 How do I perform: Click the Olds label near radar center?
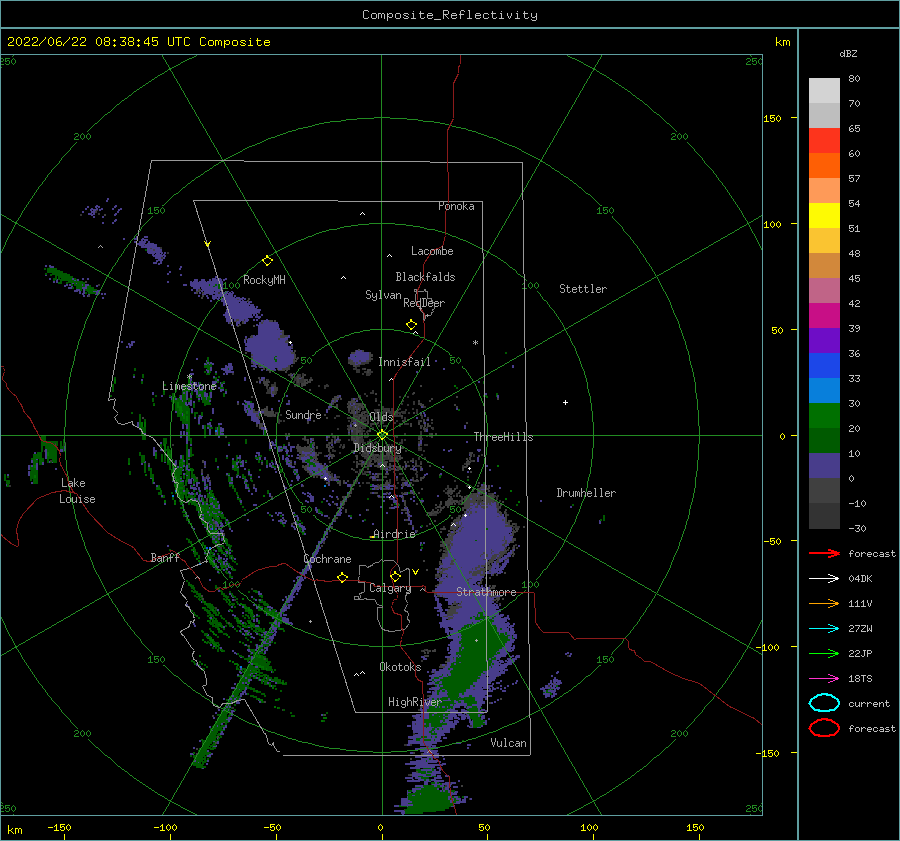click(381, 417)
